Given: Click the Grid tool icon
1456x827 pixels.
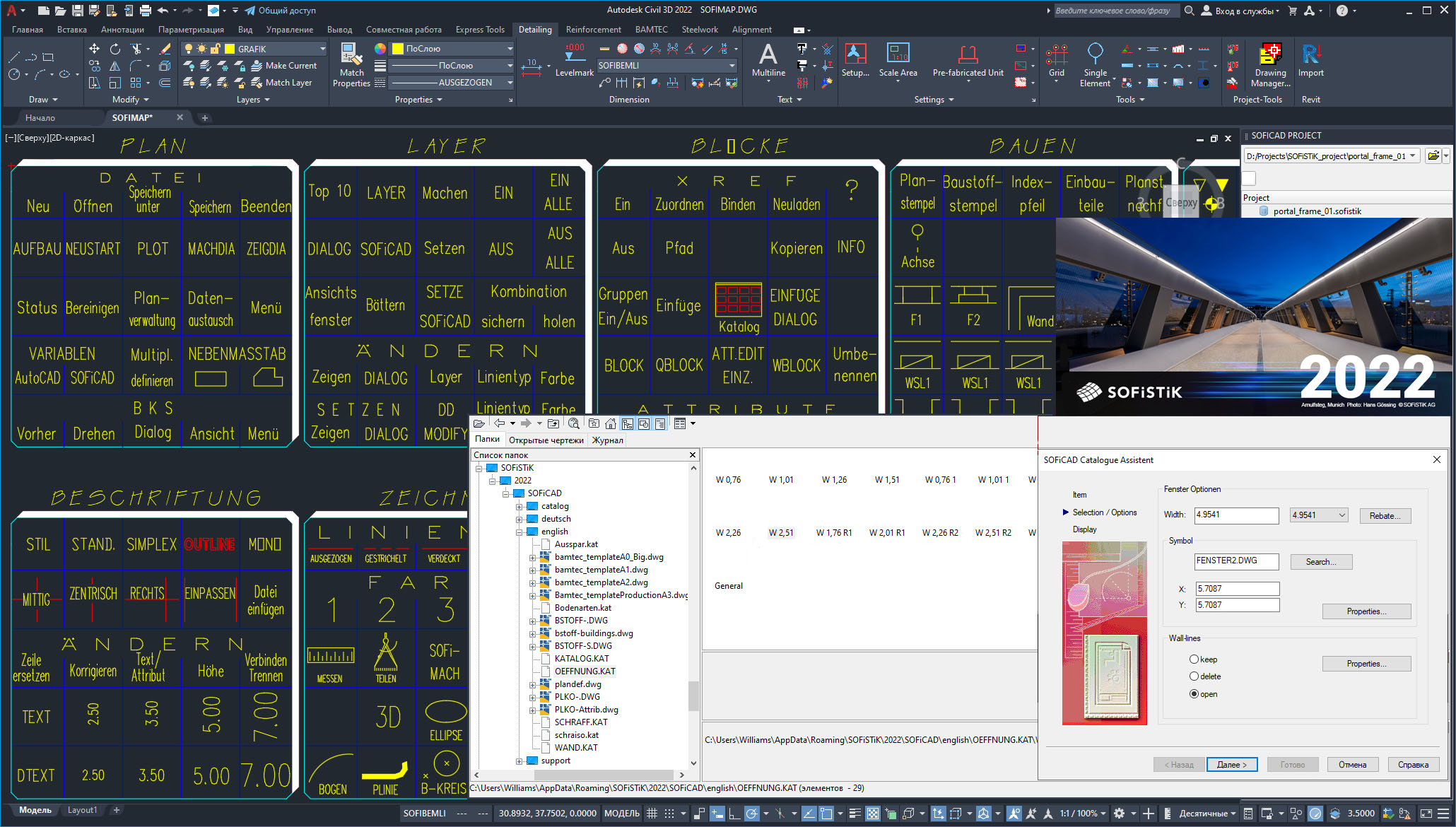Looking at the screenshot, I should pos(1057,54).
